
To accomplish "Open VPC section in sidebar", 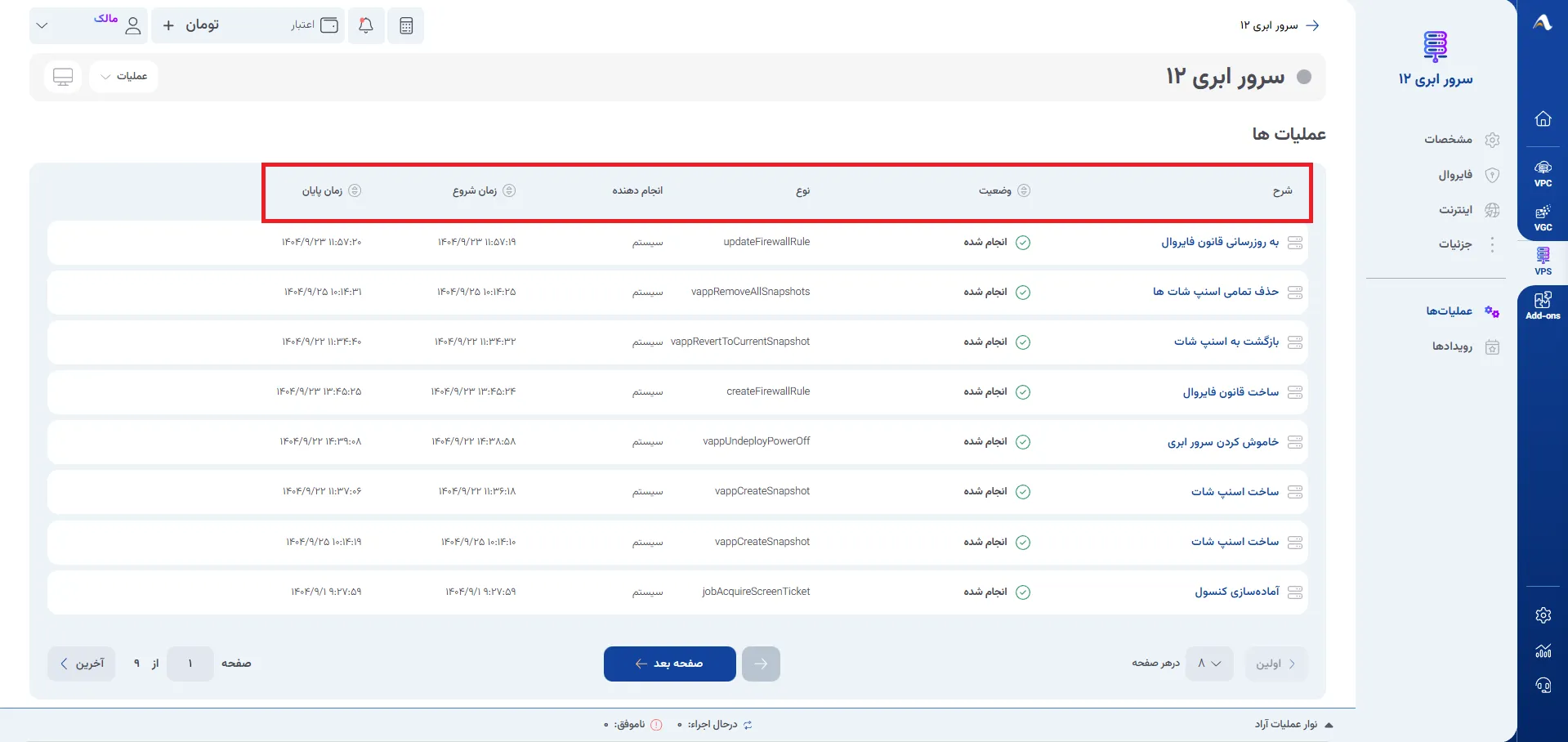I will point(1543,174).
